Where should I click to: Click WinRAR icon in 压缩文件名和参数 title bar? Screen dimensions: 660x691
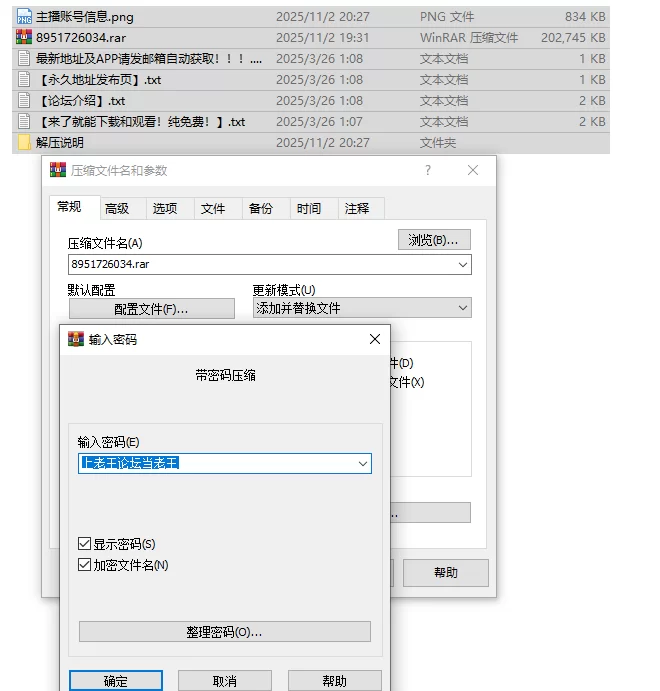(x=58, y=170)
